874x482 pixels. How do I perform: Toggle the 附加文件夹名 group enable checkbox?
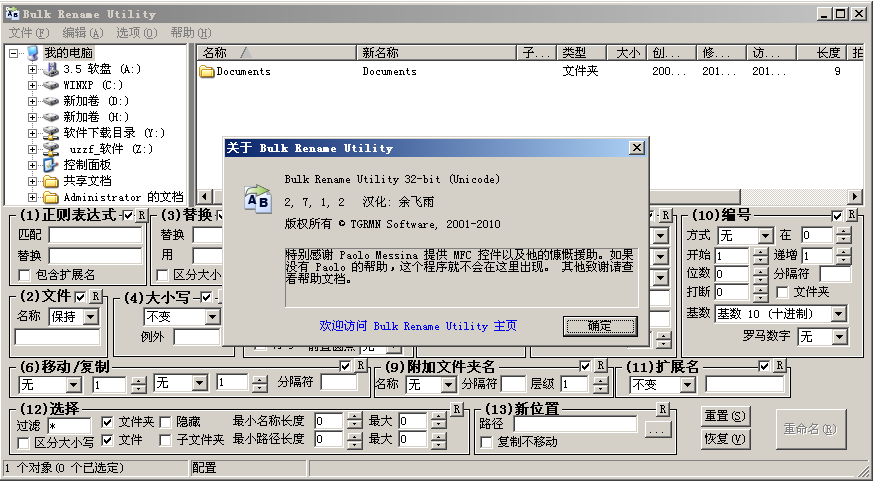[x=585, y=366]
